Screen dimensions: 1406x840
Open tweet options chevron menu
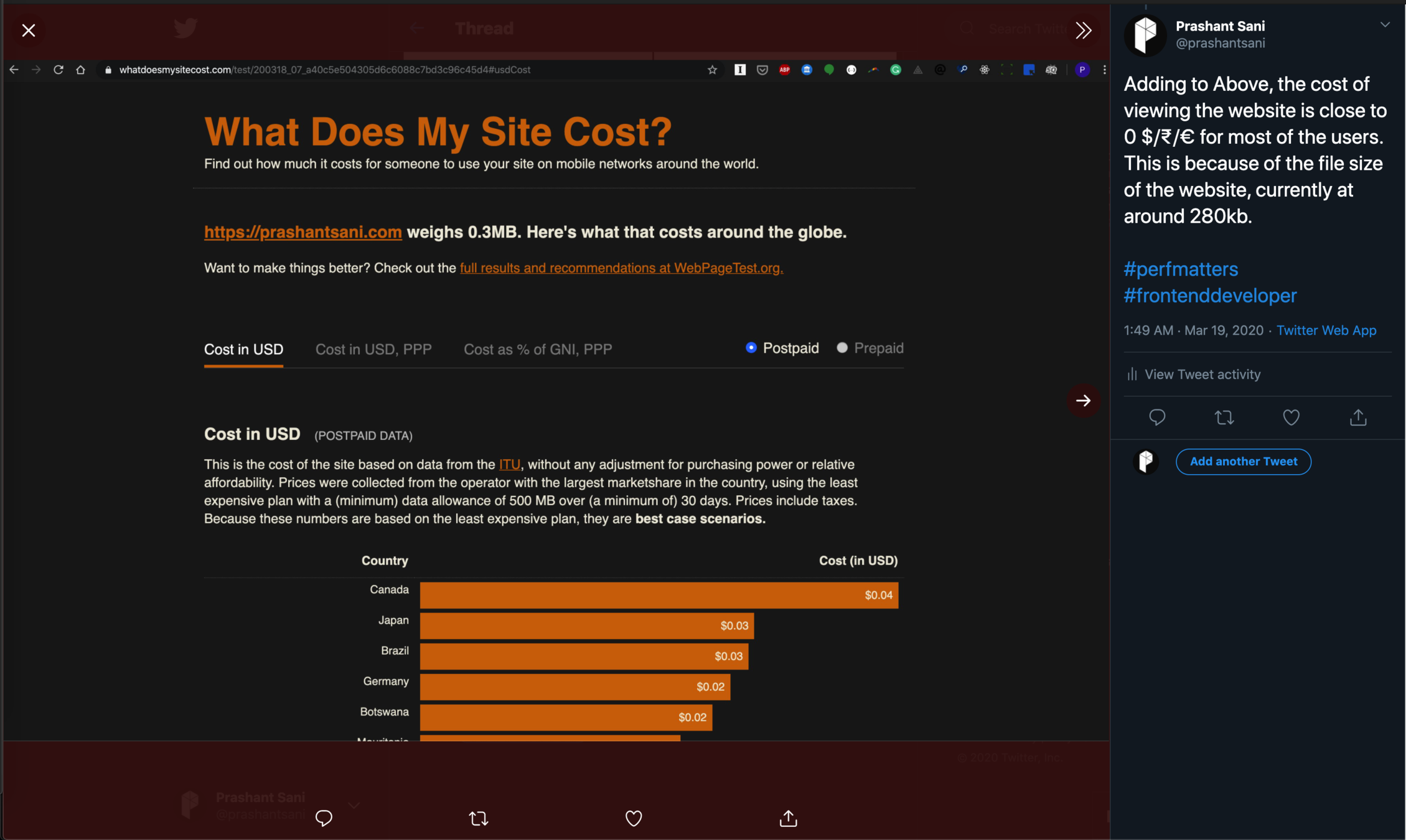(x=1384, y=25)
